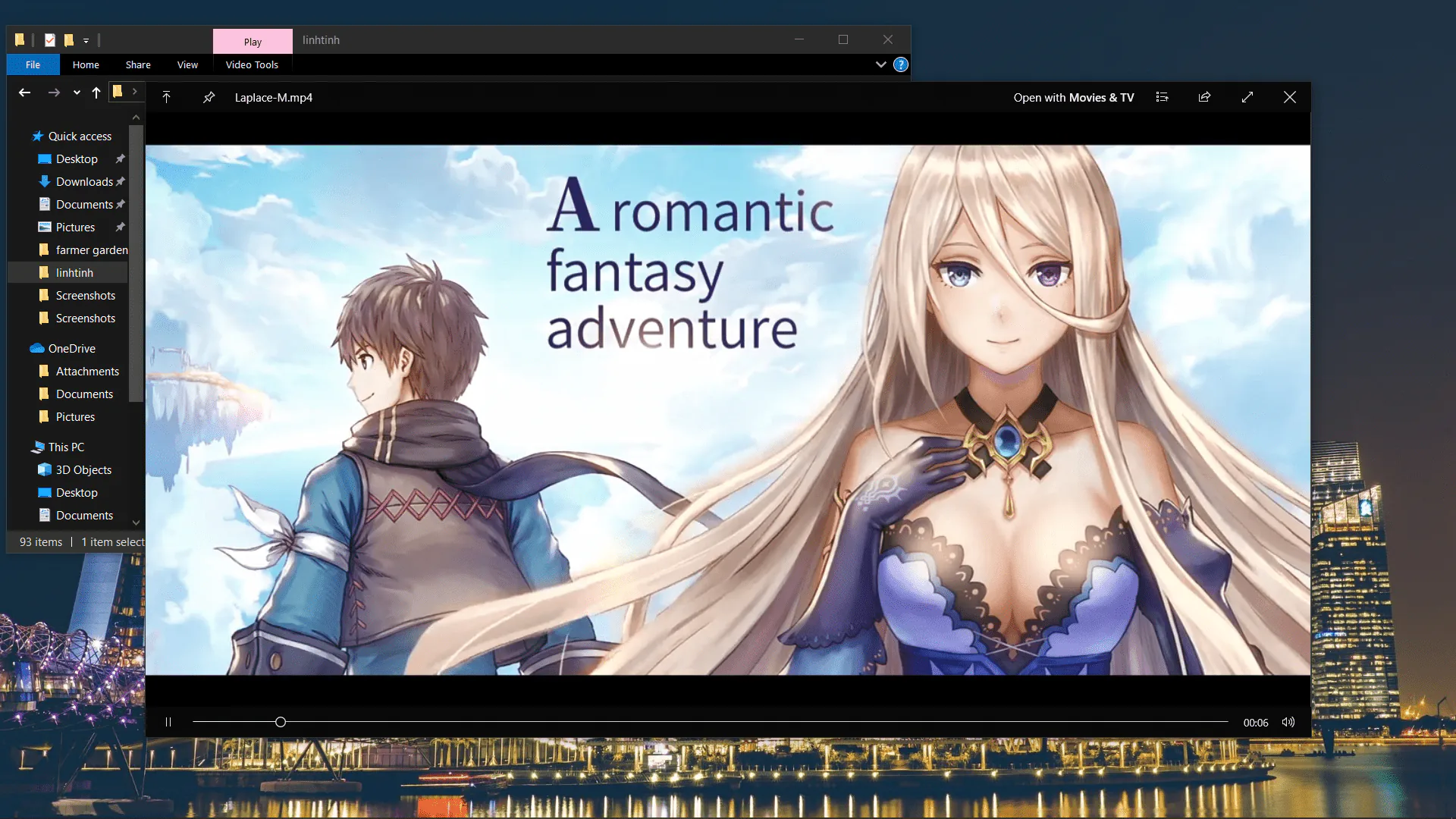Pin the Laplace-M.mp4 preview window

point(209,97)
